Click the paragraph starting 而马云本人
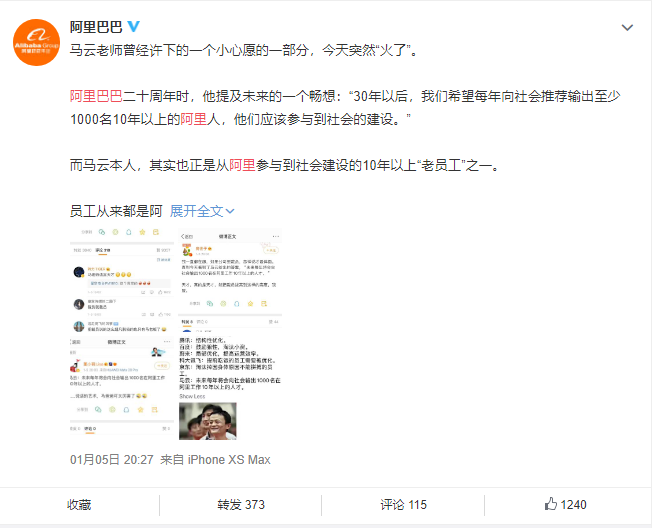The height and width of the screenshot is (528, 652). (284, 165)
